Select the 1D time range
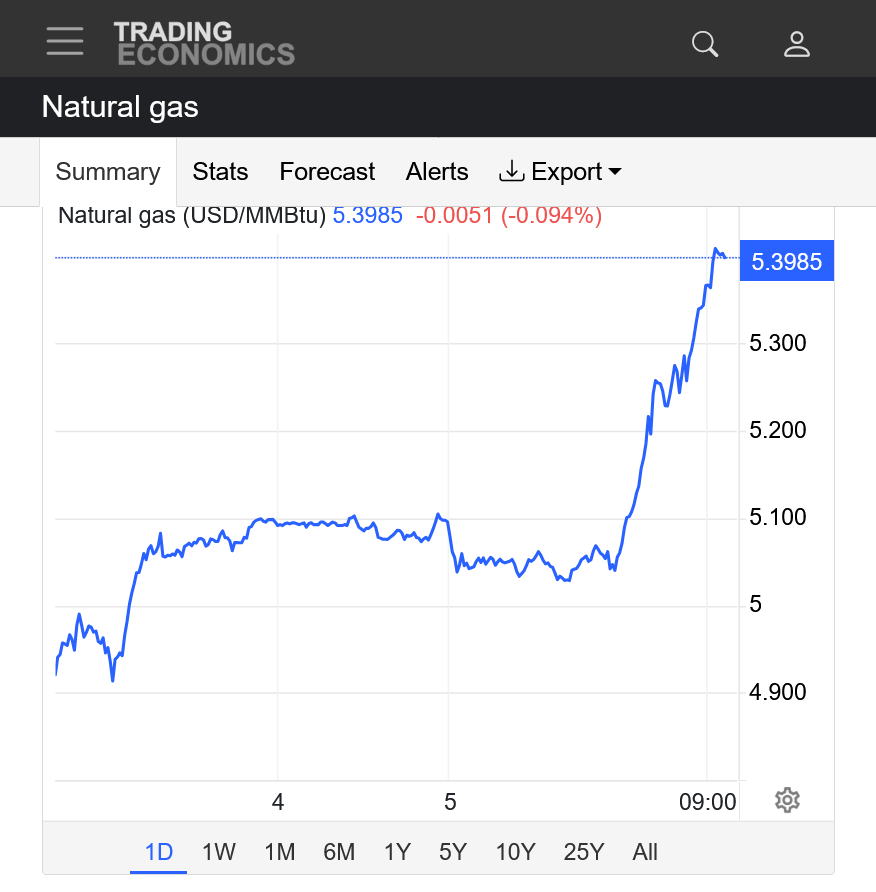Viewport: 876px width, 892px height. [159, 852]
